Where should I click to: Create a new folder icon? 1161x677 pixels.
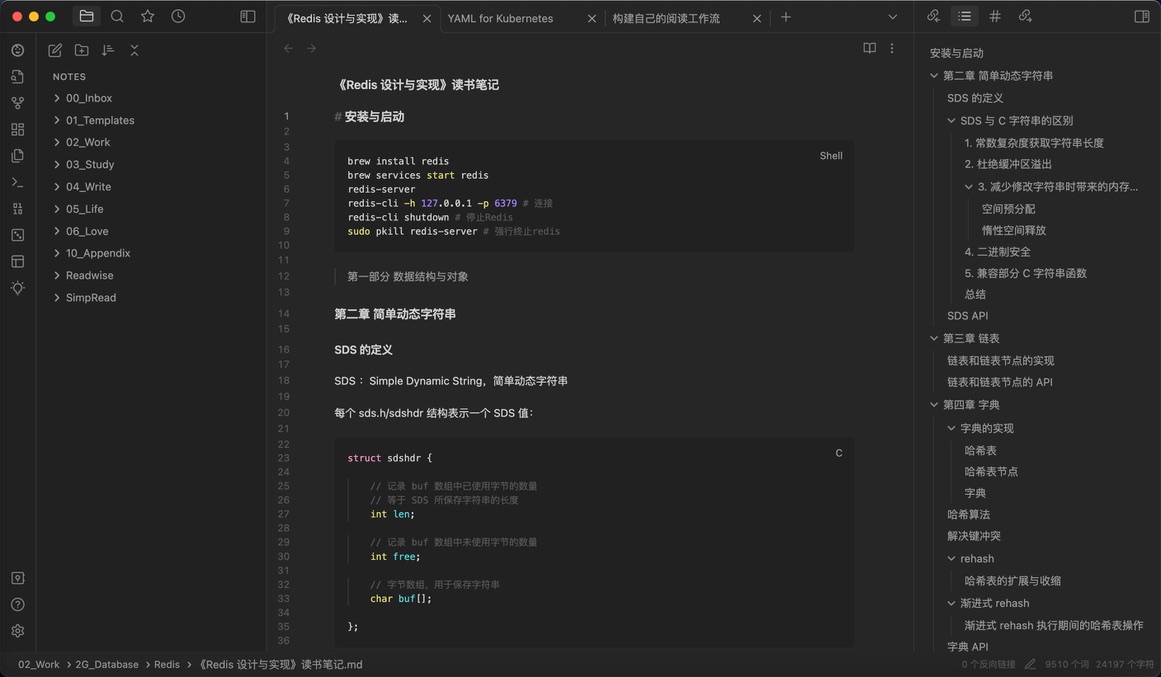click(x=81, y=50)
